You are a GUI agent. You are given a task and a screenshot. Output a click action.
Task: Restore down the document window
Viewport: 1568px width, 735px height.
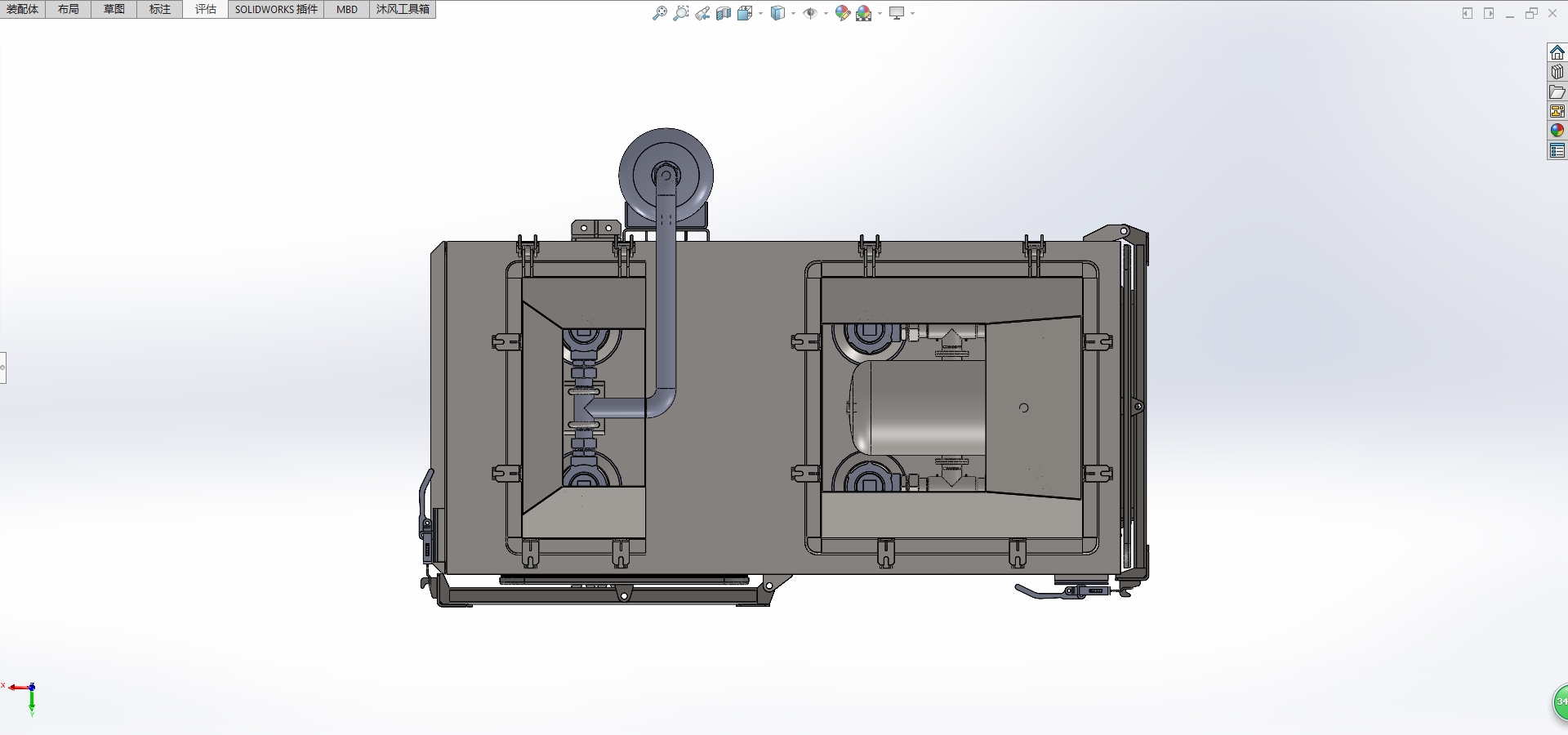(x=1531, y=13)
